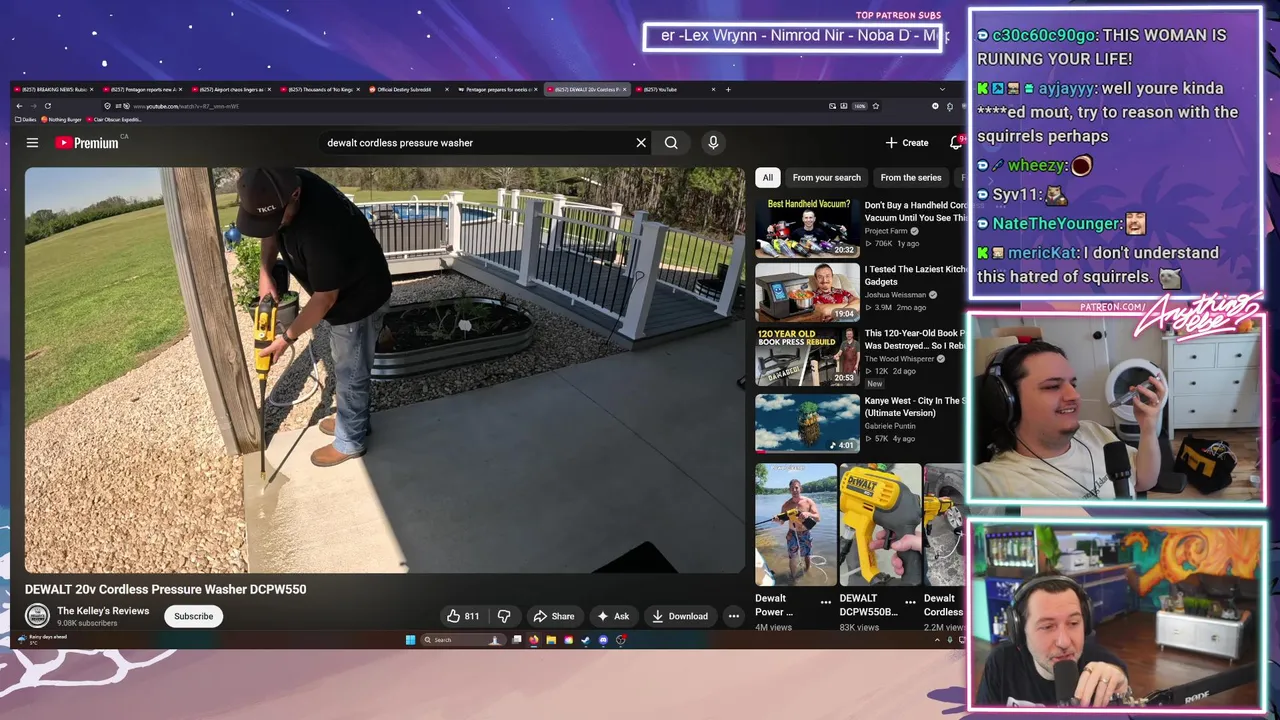
Task: Go to YouTube Premium home logo
Action: [87, 143]
